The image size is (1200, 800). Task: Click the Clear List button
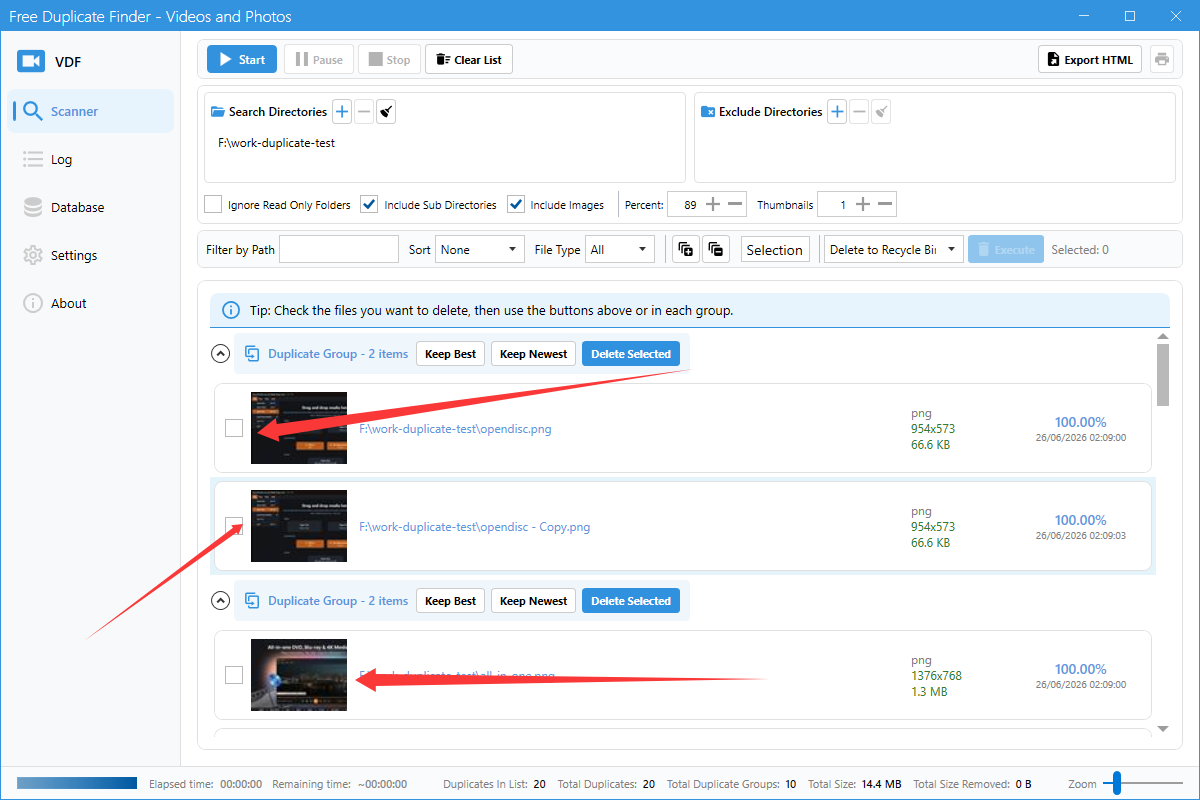click(469, 59)
